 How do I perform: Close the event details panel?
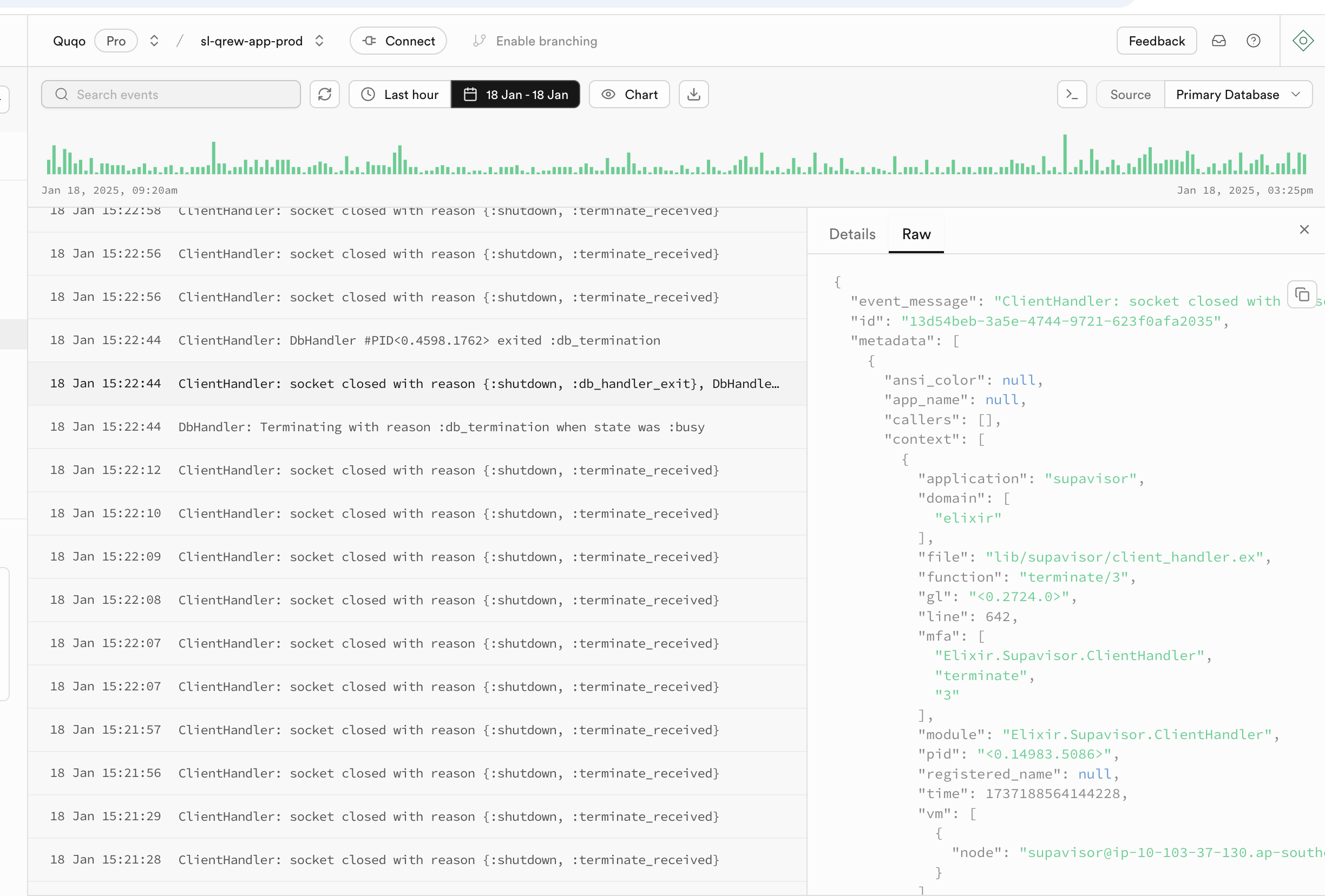pyautogui.click(x=1304, y=229)
